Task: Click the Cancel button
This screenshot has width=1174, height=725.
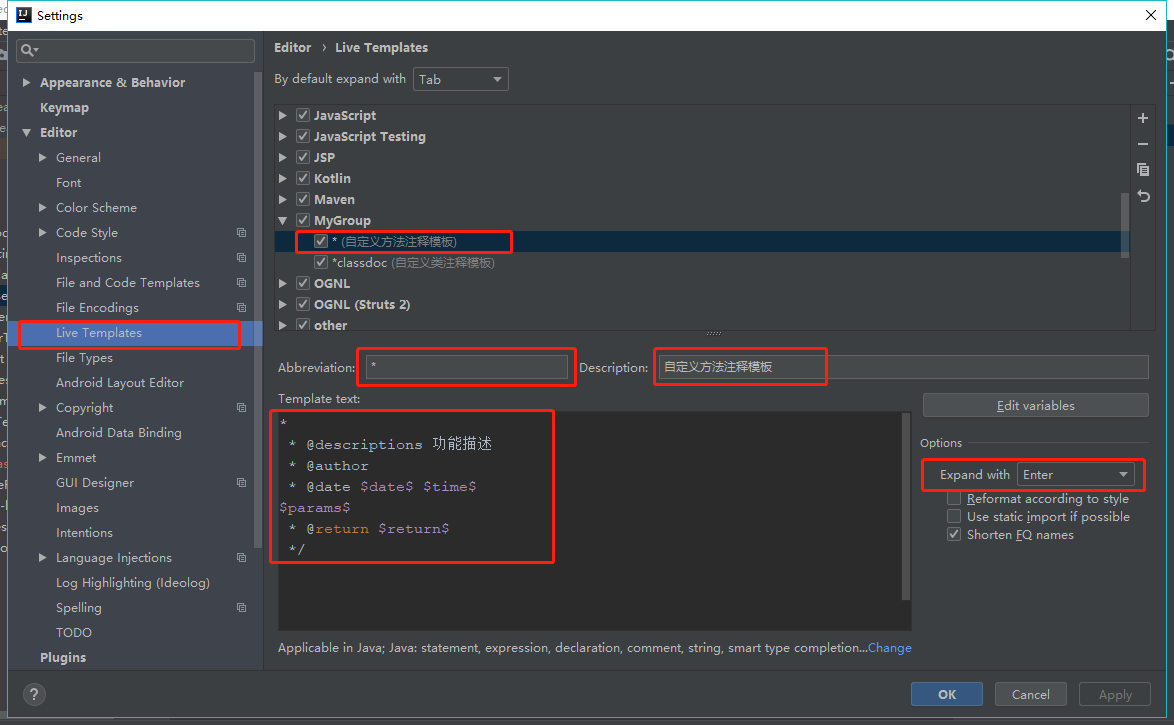Action: point(1030,694)
